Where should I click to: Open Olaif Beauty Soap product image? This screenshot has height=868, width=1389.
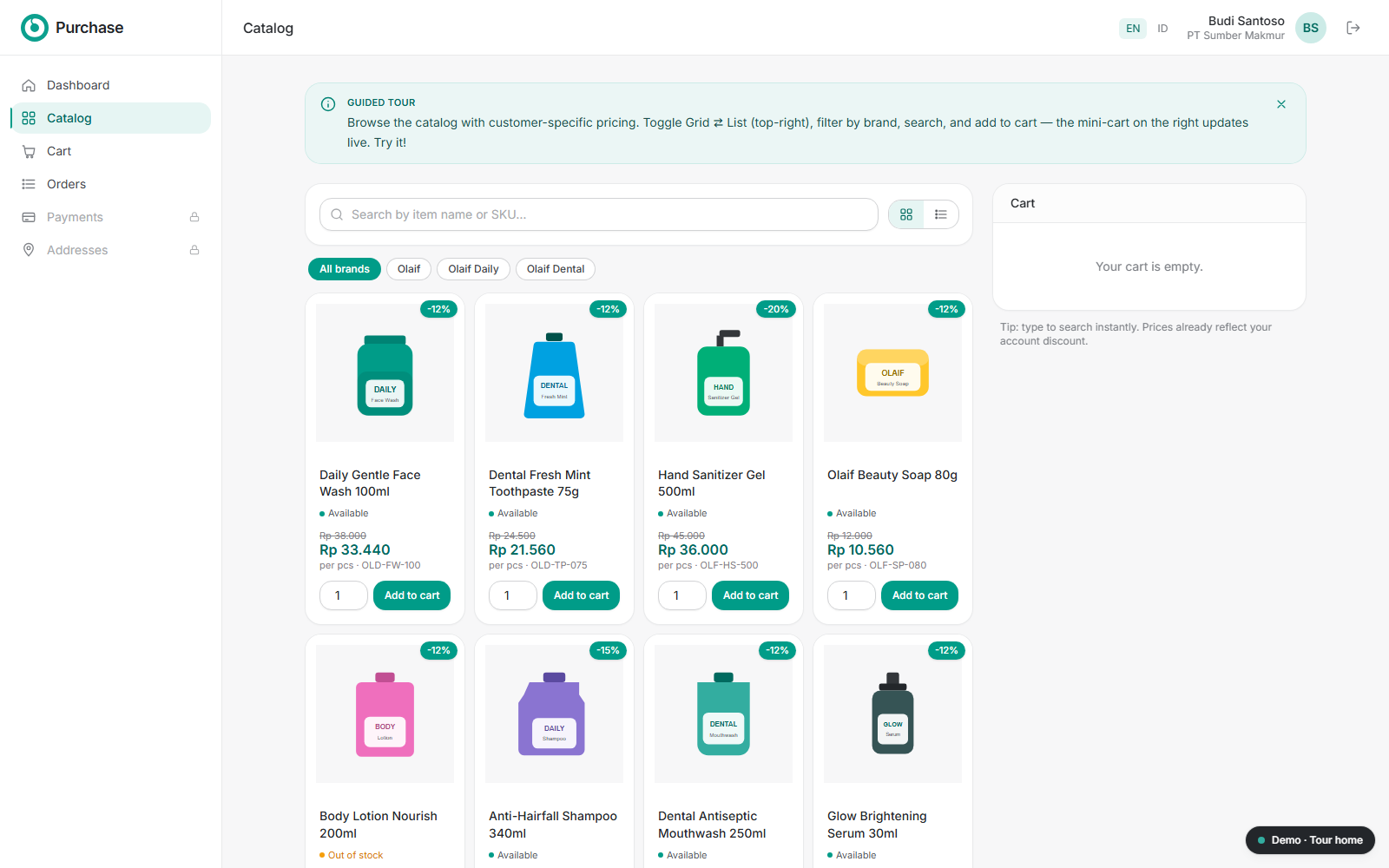click(x=892, y=372)
